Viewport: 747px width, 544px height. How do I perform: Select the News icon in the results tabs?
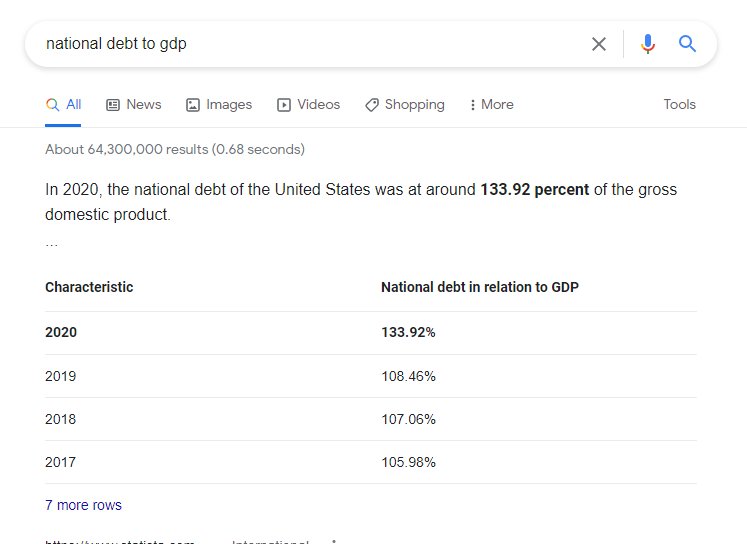click(113, 105)
